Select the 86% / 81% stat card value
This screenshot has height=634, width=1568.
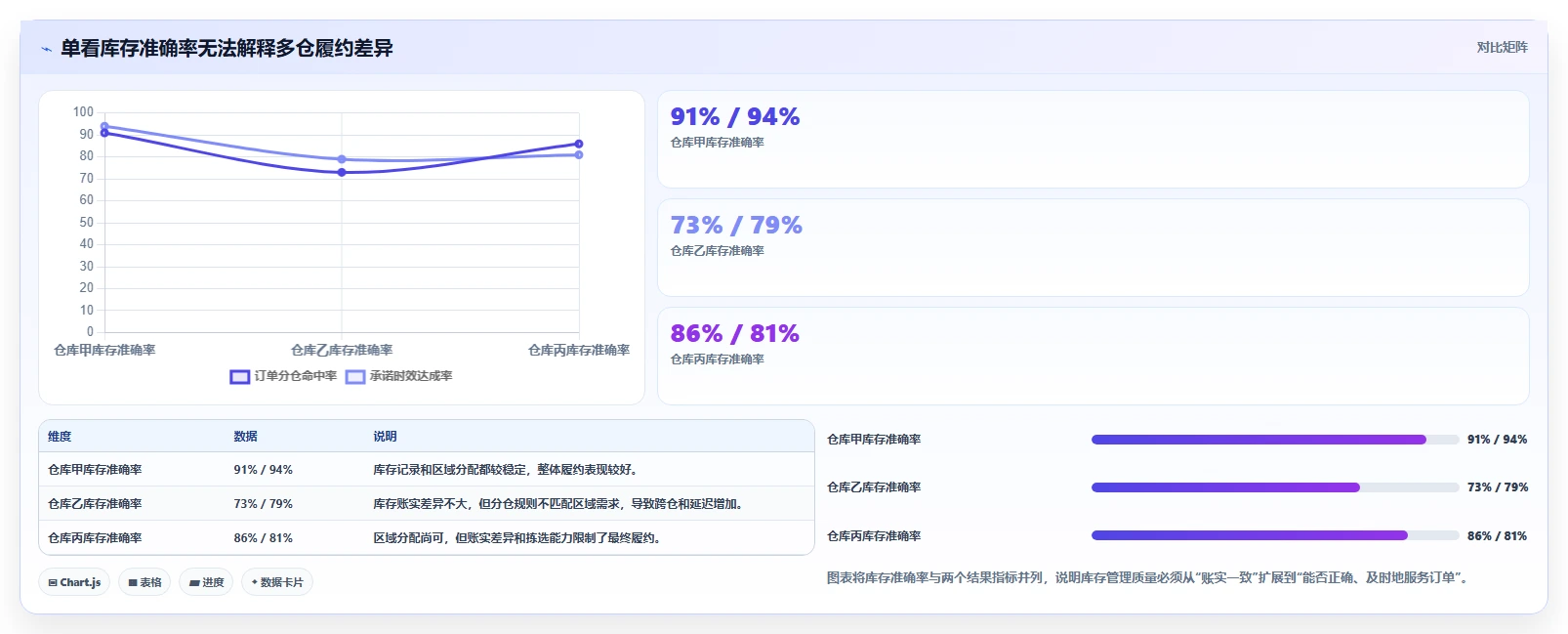(x=735, y=334)
